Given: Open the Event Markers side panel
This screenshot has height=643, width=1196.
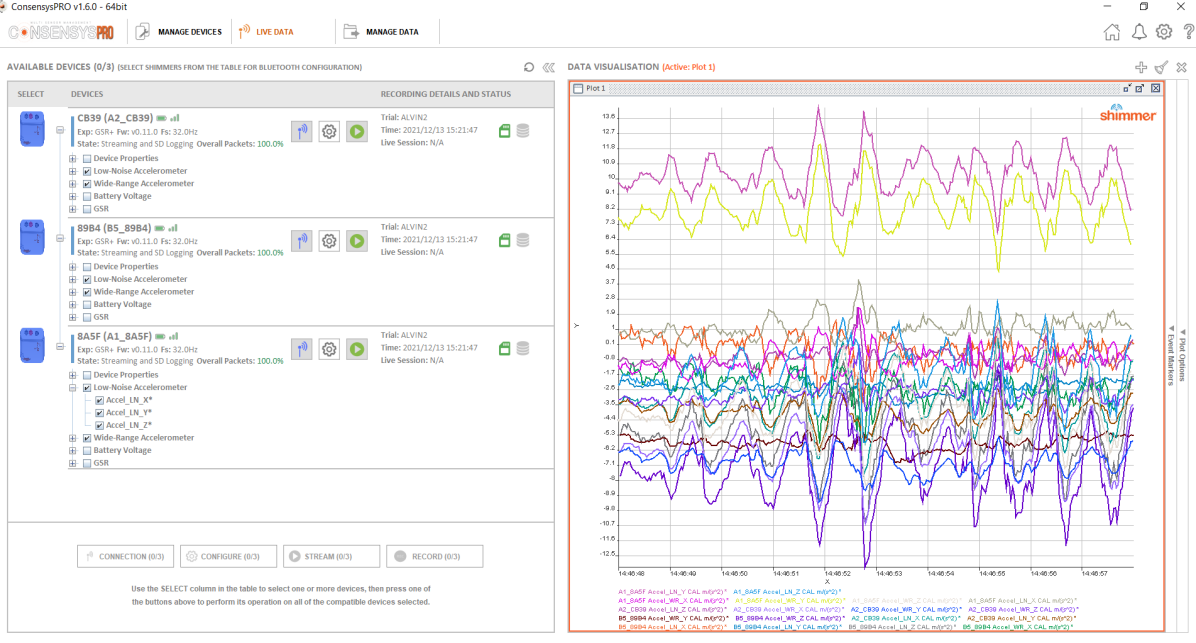Looking at the screenshot, I should (1171, 355).
